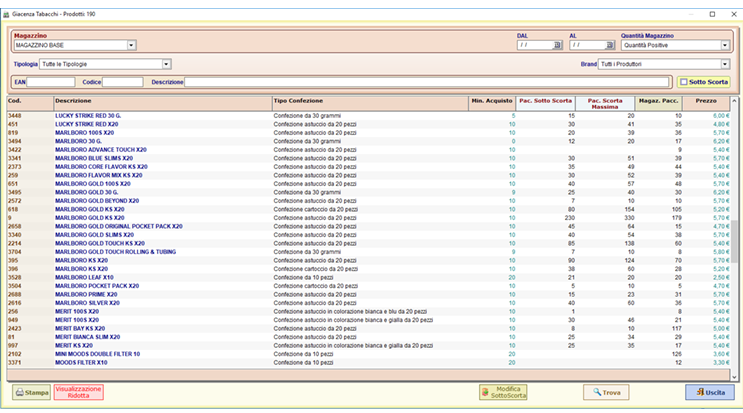The height and width of the screenshot is (413, 743).
Task: Select the MOODS FILTER X10 row
Action: [368, 363]
